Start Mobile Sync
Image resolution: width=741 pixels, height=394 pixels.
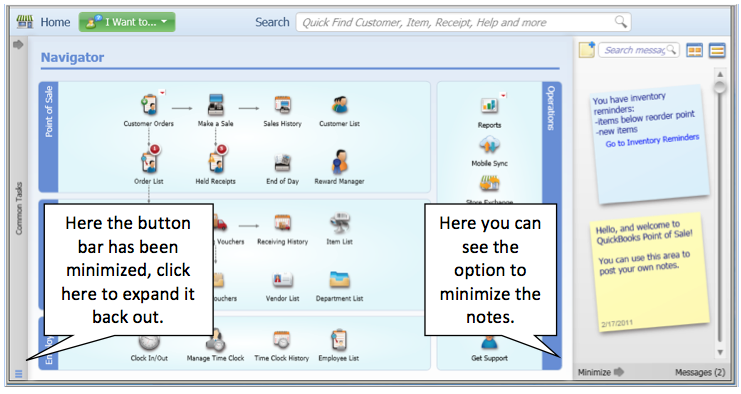coord(489,145)
